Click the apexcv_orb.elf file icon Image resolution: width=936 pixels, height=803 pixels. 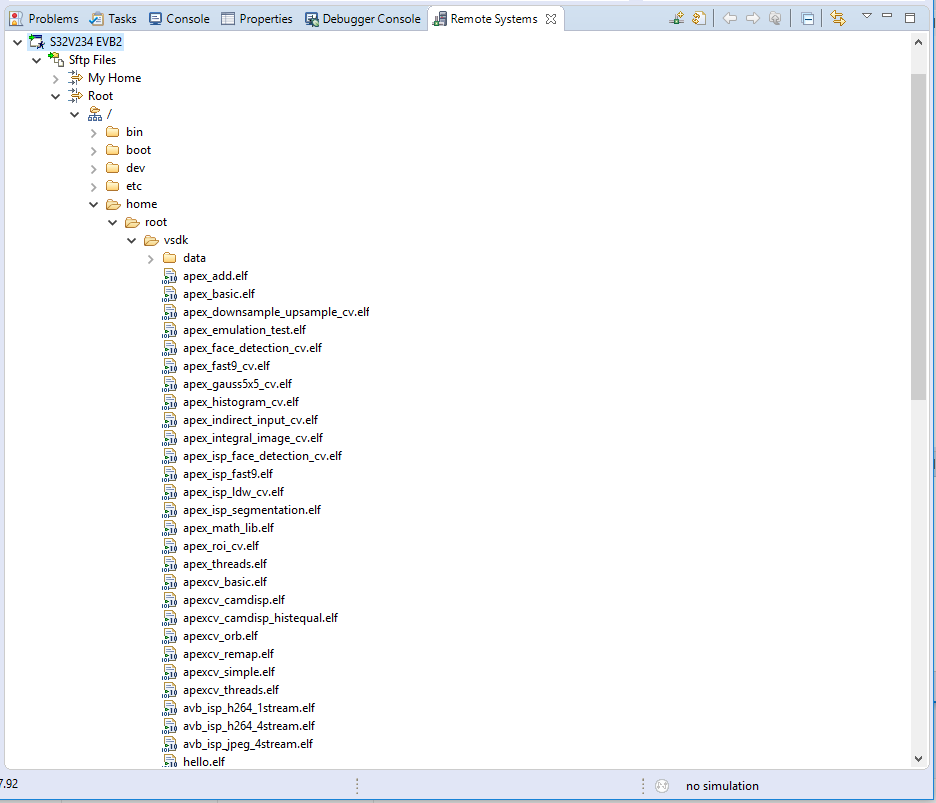tap(170, 636)
